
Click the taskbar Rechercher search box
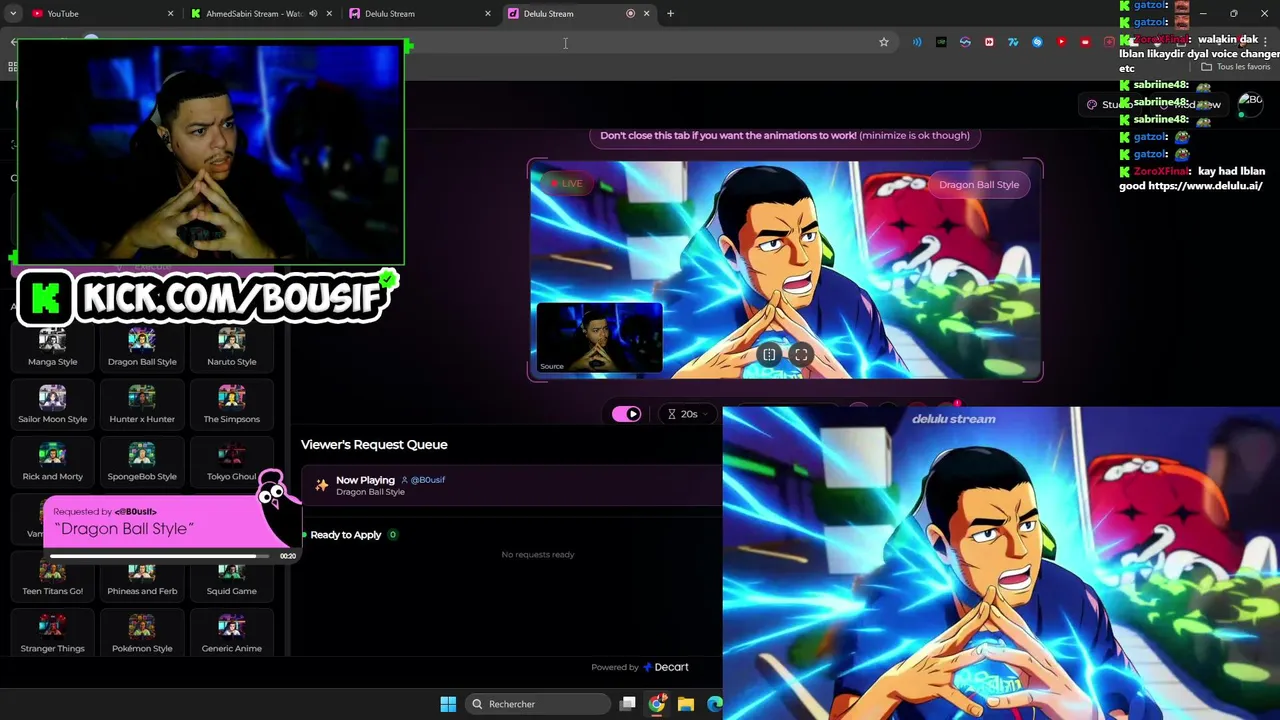[538, 704]
